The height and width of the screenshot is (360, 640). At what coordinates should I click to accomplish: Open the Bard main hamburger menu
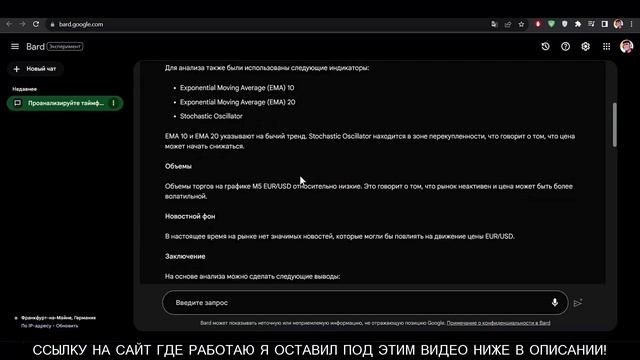point(15,47)
